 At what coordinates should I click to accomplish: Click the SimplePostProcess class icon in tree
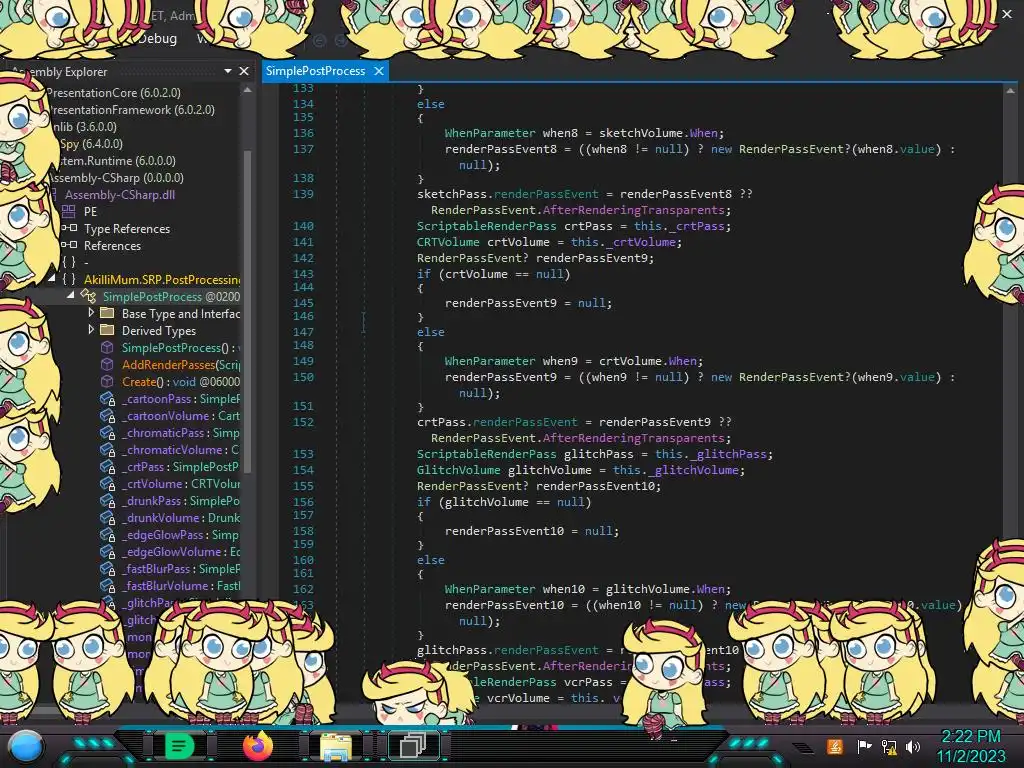tap(88, 296)
